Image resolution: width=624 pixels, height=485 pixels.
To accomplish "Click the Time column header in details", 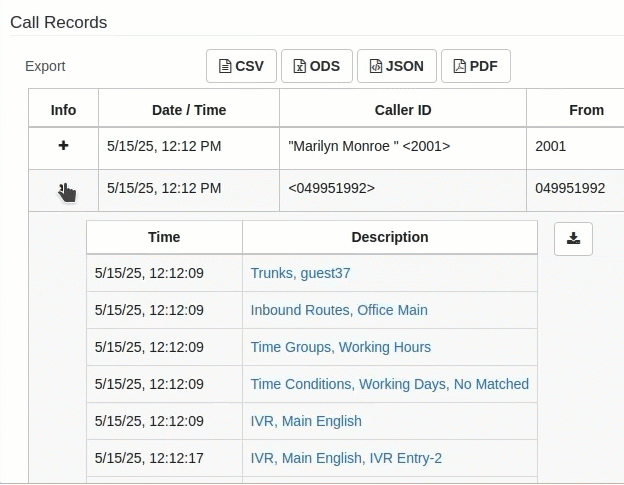I will tap(164, 237).
